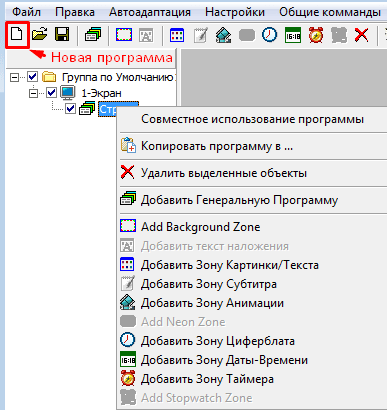This screenshot has height=410, width=387.
Task: Click the animation zone toolbar icon
Action: click(223, 35)
